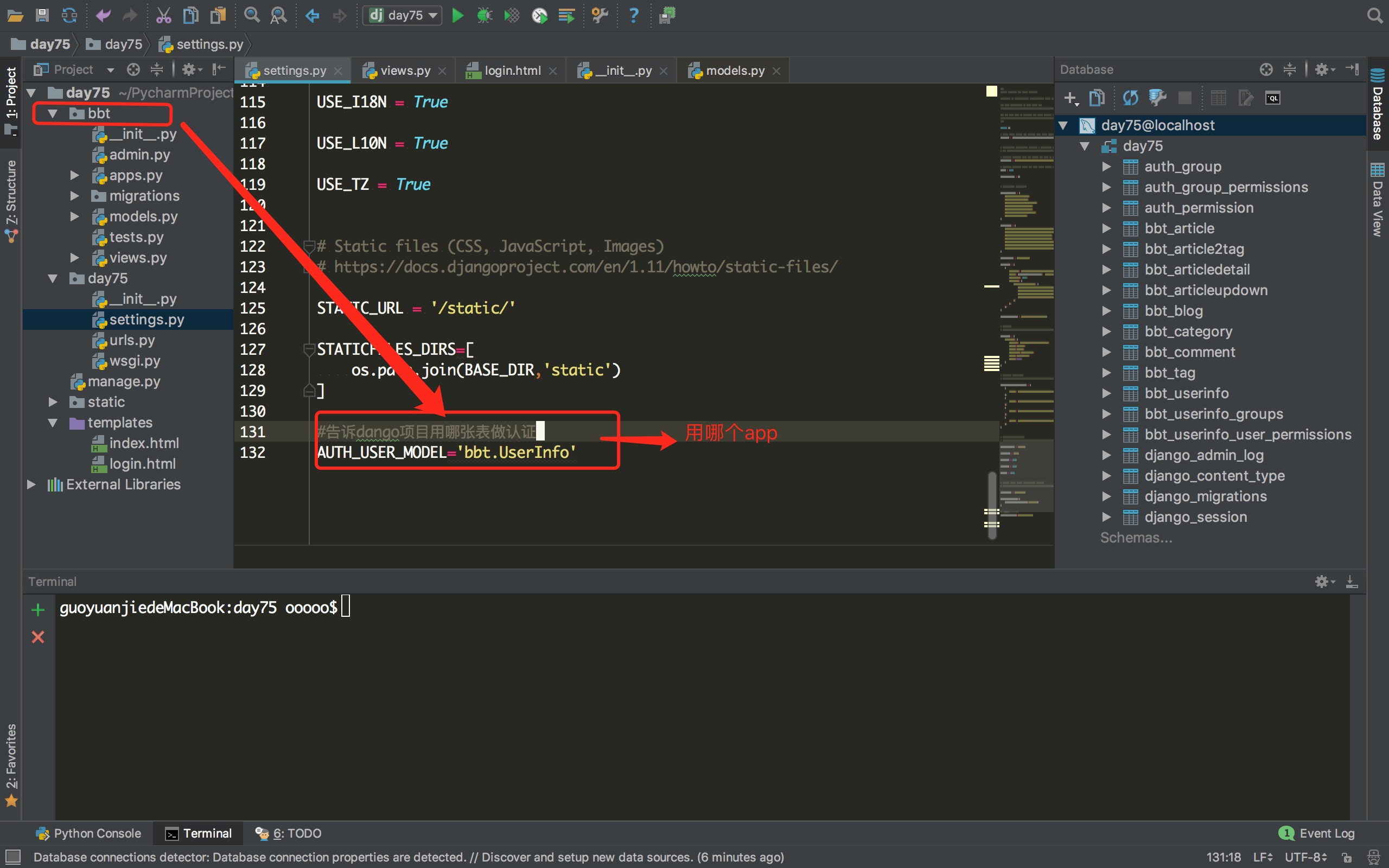The image size is (1389, 868).
Task: Open the Help question mark icon
Action: coord(633,15)
